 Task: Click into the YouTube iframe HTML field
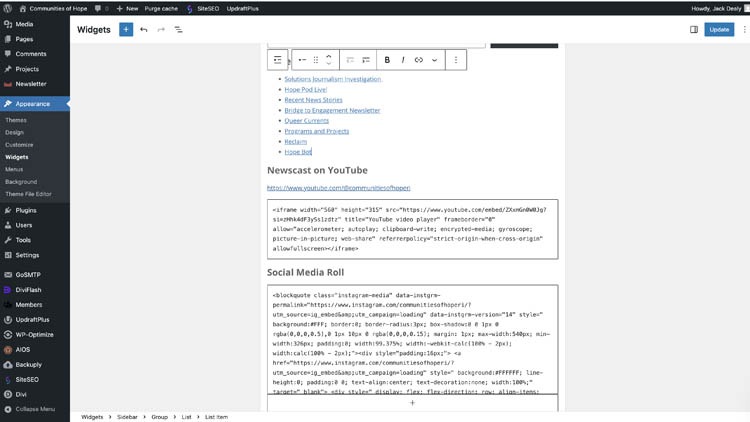click(412, 229)
